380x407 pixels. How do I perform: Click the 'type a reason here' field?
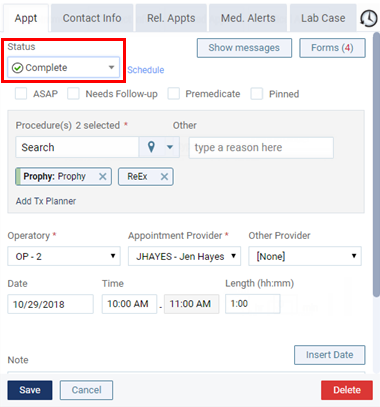click(261, 147)
